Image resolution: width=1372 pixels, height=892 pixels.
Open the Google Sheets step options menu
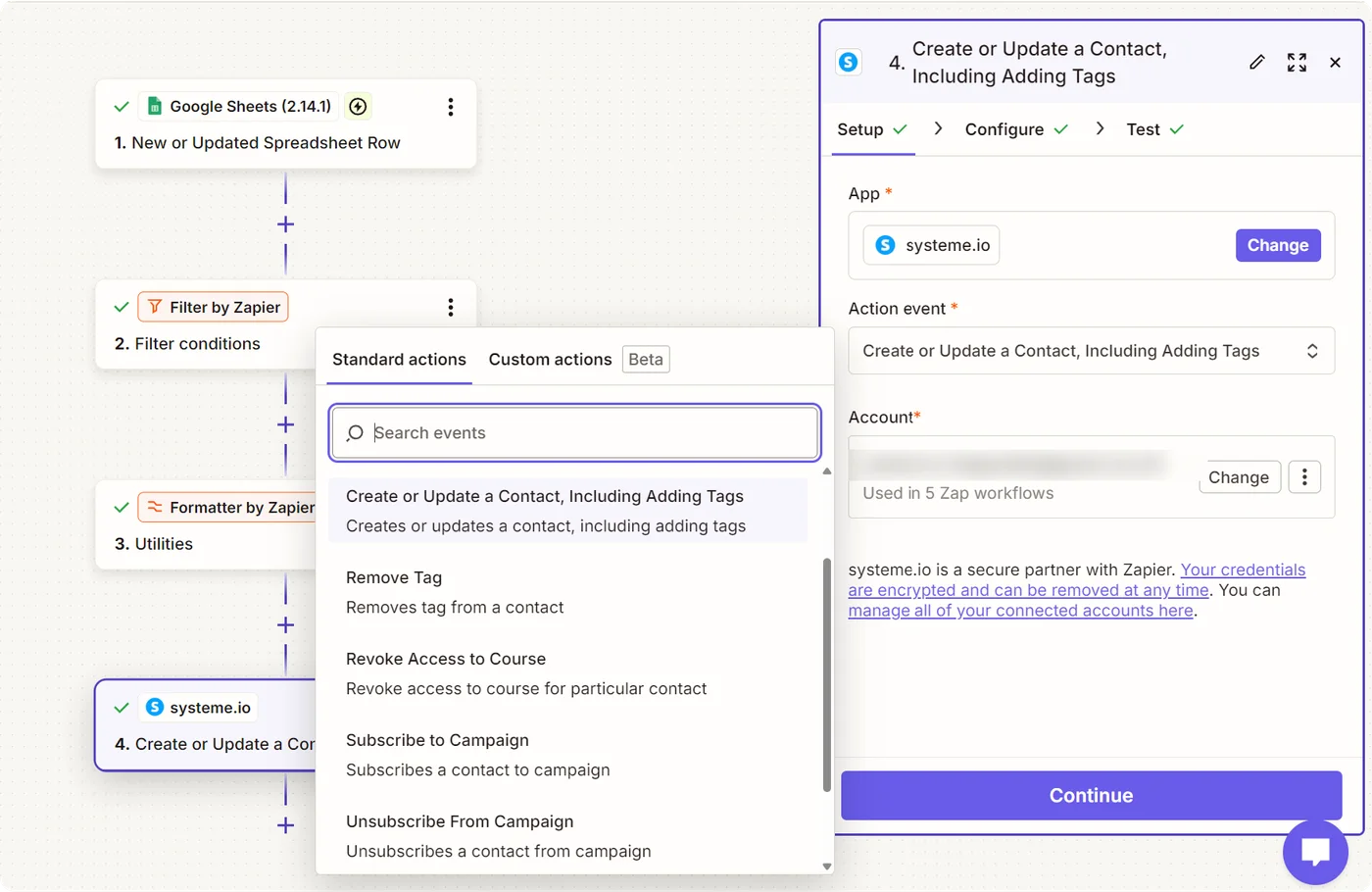(451, 107)
